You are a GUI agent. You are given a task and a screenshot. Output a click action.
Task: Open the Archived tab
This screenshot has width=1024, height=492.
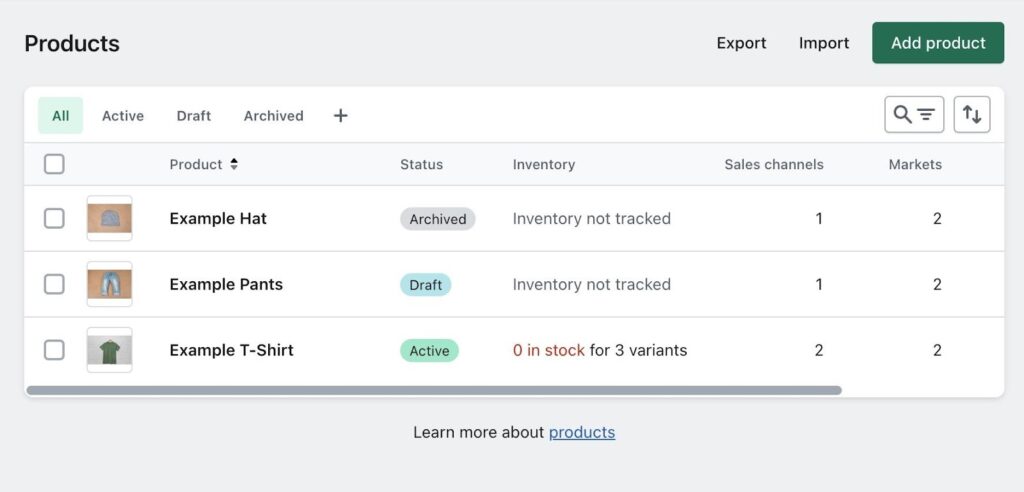tap(273, 116)
